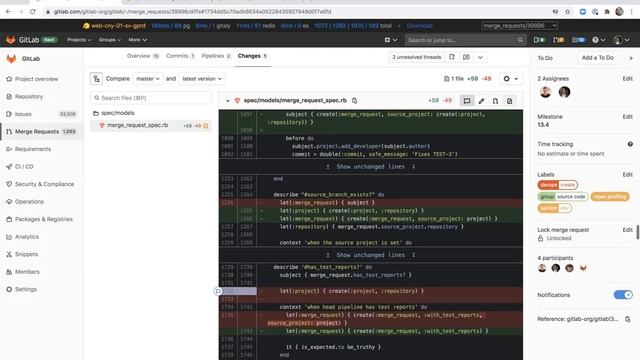
Task: Open Members in sidebar
Action: click(x=27, y=272)
